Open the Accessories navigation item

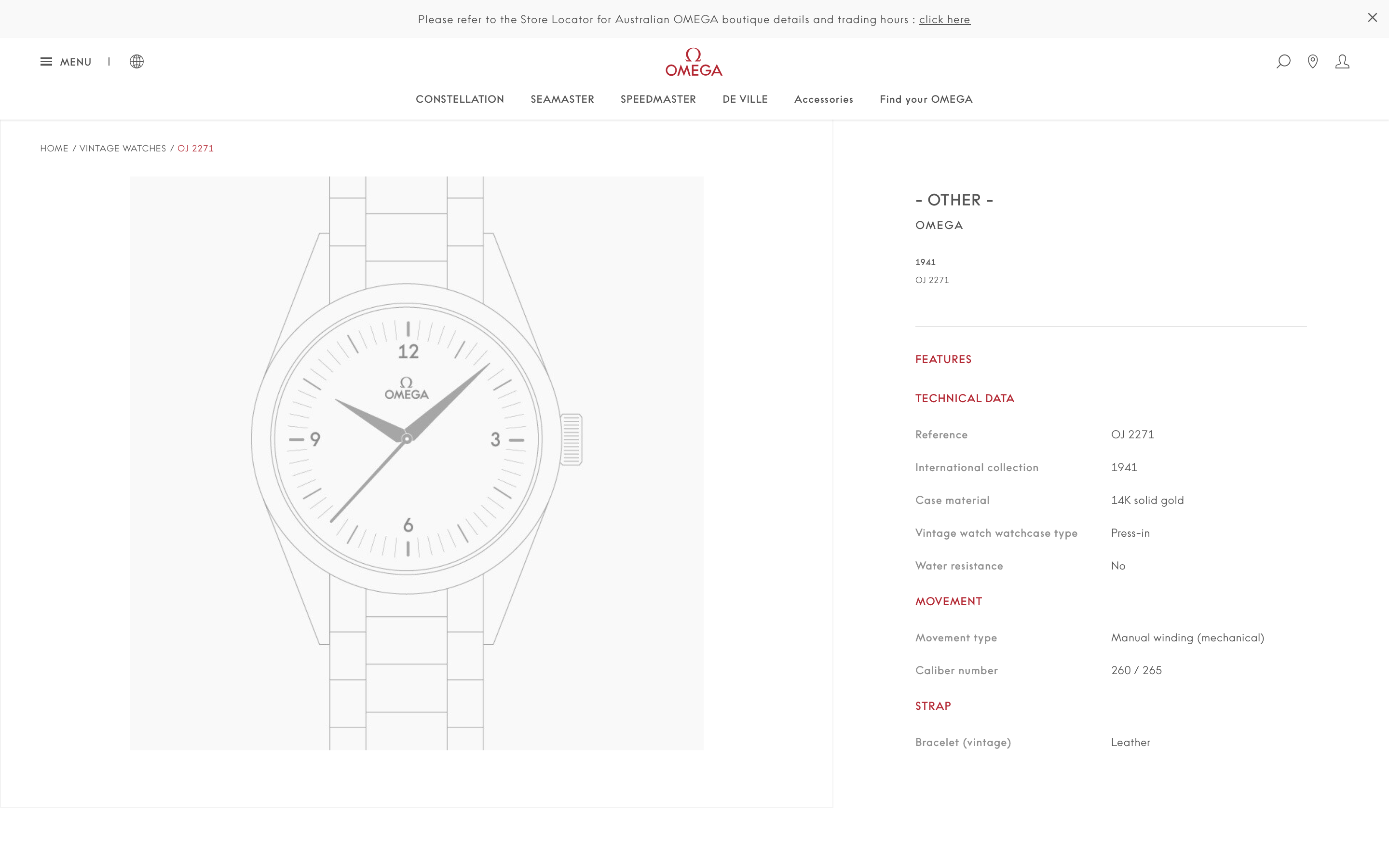coord(823,99)
